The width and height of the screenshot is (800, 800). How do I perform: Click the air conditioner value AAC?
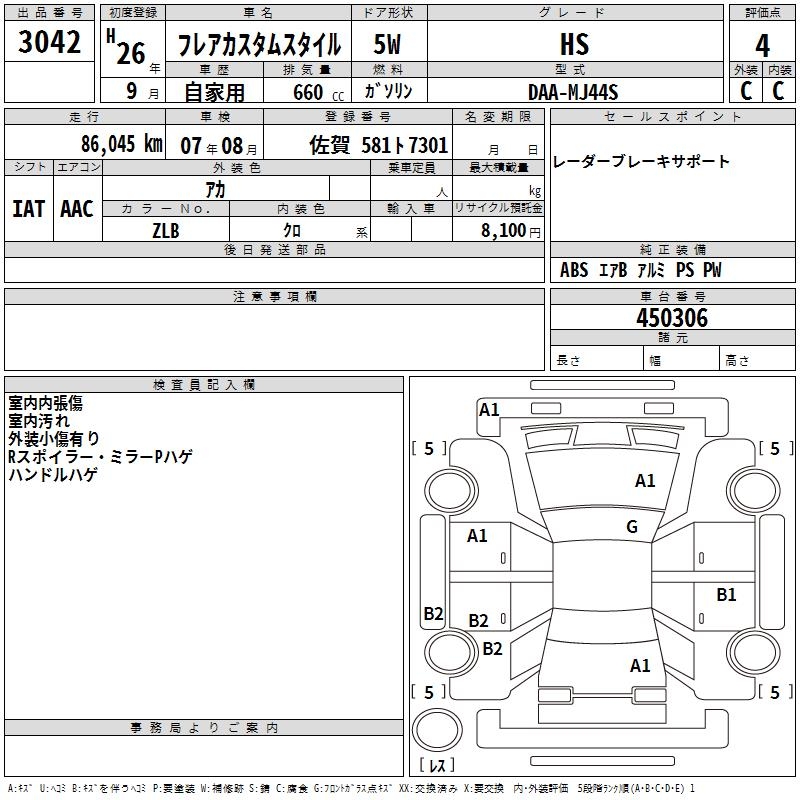click(x=77, y=209)
